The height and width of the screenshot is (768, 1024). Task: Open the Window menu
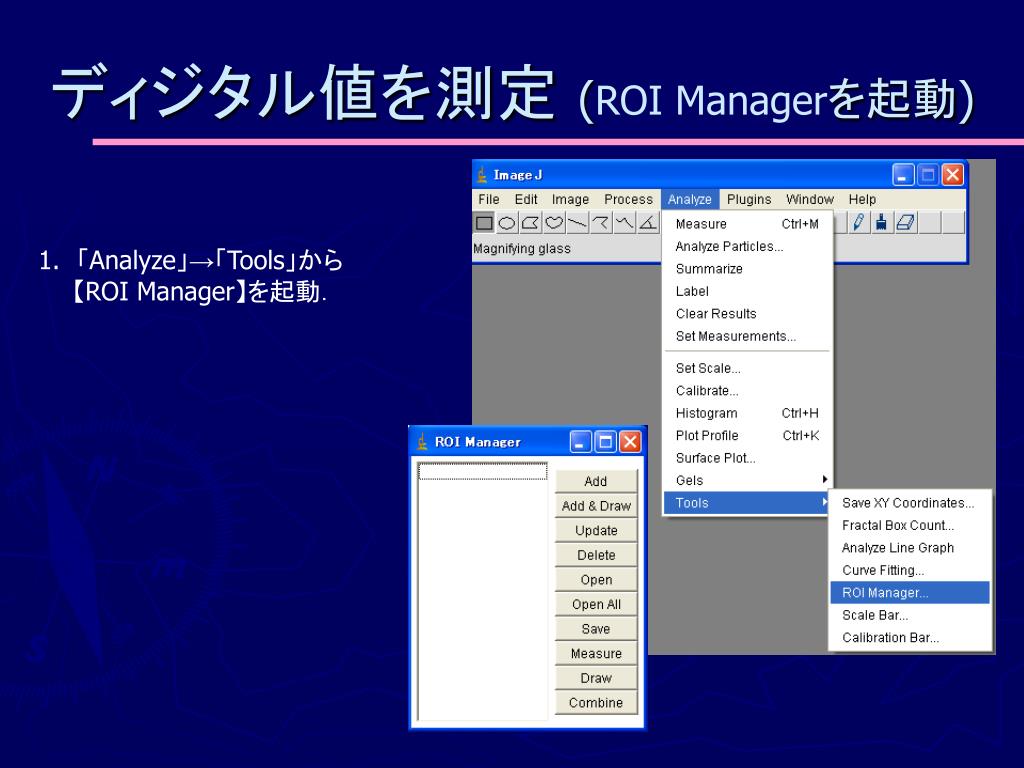coord(810,199)
